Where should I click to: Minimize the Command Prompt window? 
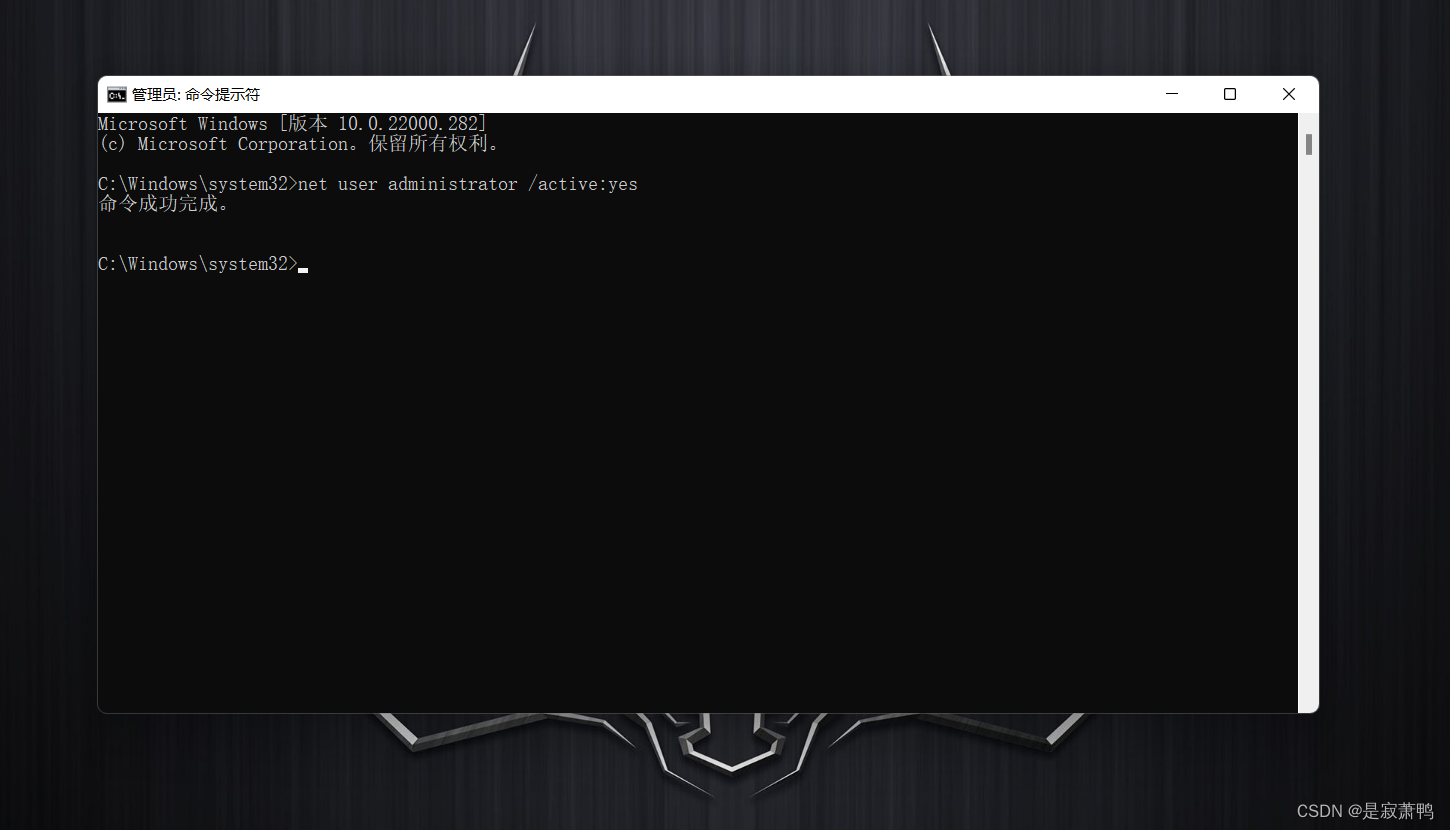point(1172,95)
